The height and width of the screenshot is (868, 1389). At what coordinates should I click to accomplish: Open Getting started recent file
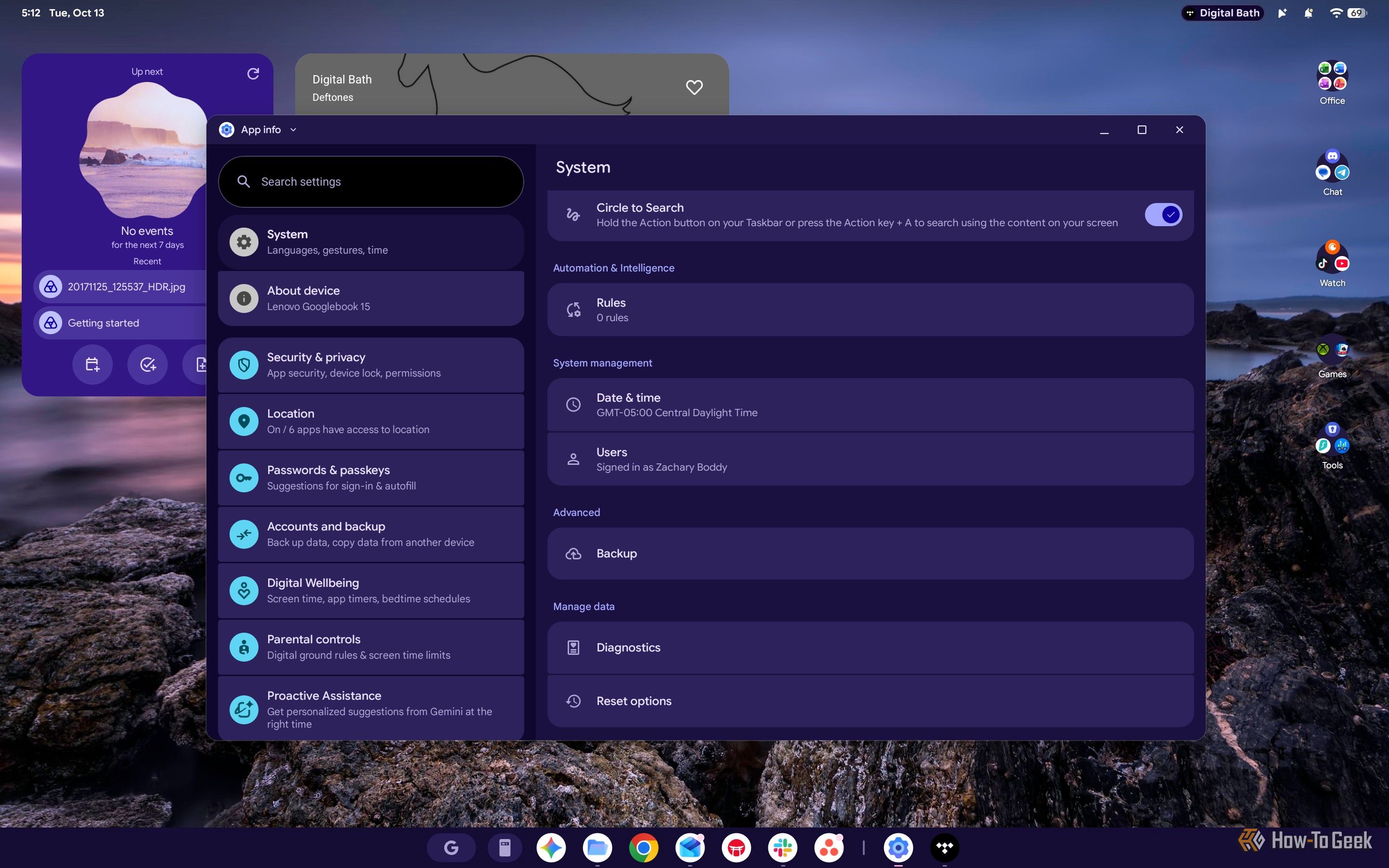point(120,323)
